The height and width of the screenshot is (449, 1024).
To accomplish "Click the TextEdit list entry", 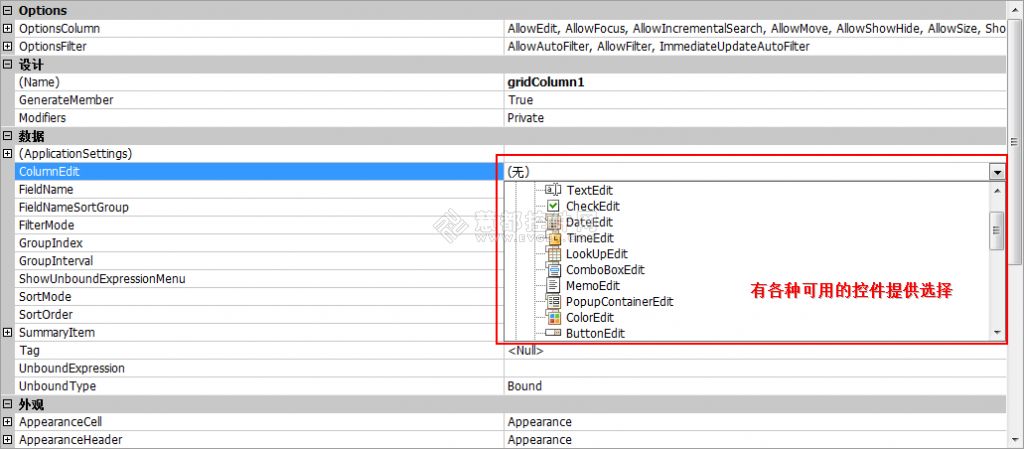I will 590,190.
